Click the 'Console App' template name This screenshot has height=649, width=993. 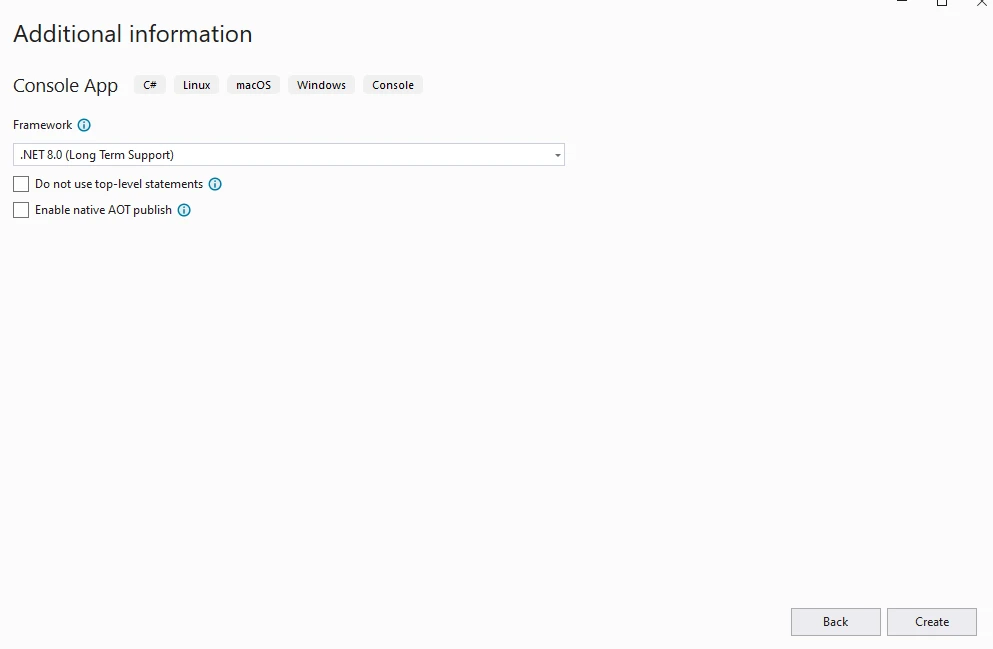(65, 86)
